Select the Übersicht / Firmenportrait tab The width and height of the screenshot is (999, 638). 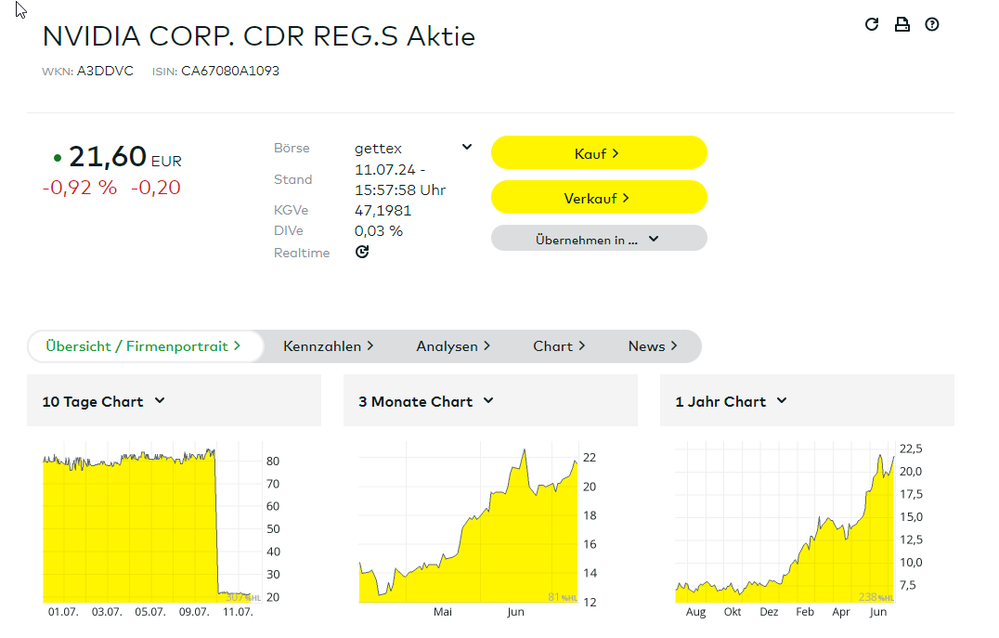point(145,346)
